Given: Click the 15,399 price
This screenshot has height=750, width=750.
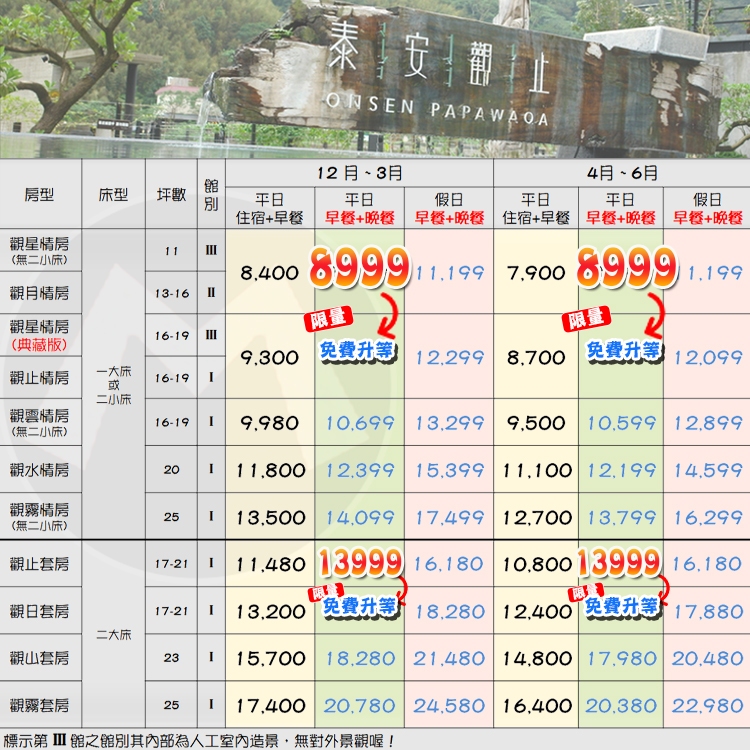Looking at the screenshot, I should pyautogui.click(x=450, y=470).
